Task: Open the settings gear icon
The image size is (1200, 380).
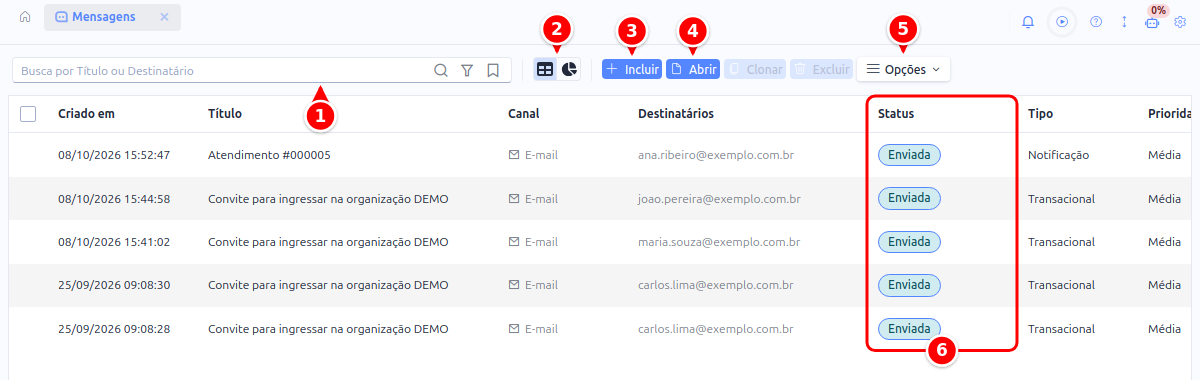Action: click(1180, 21)
